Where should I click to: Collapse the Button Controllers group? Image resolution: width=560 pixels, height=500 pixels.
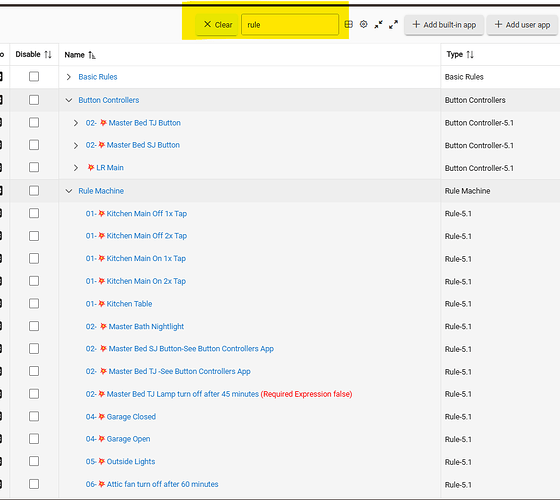69,100
